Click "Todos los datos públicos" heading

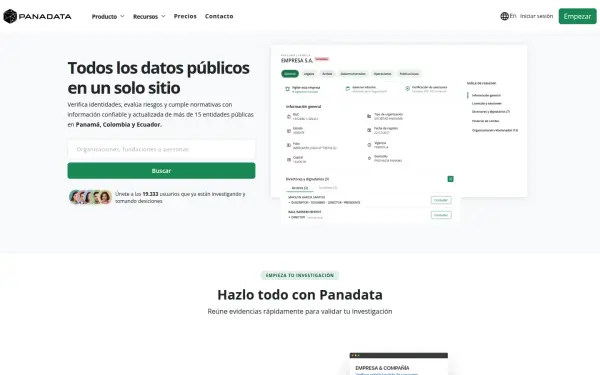click(158, 68)
